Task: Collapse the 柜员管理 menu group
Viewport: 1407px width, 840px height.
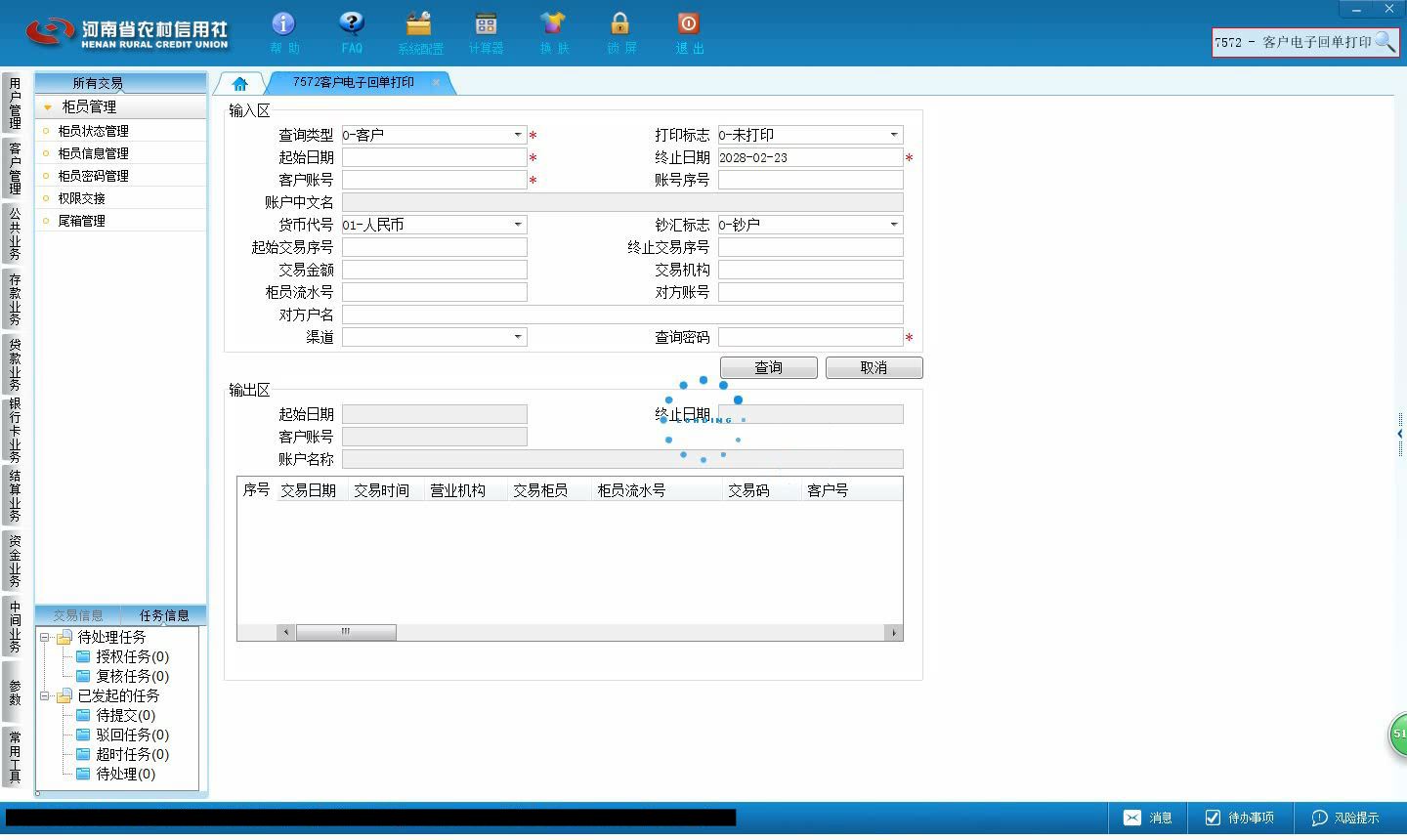Action: (47, 106)
